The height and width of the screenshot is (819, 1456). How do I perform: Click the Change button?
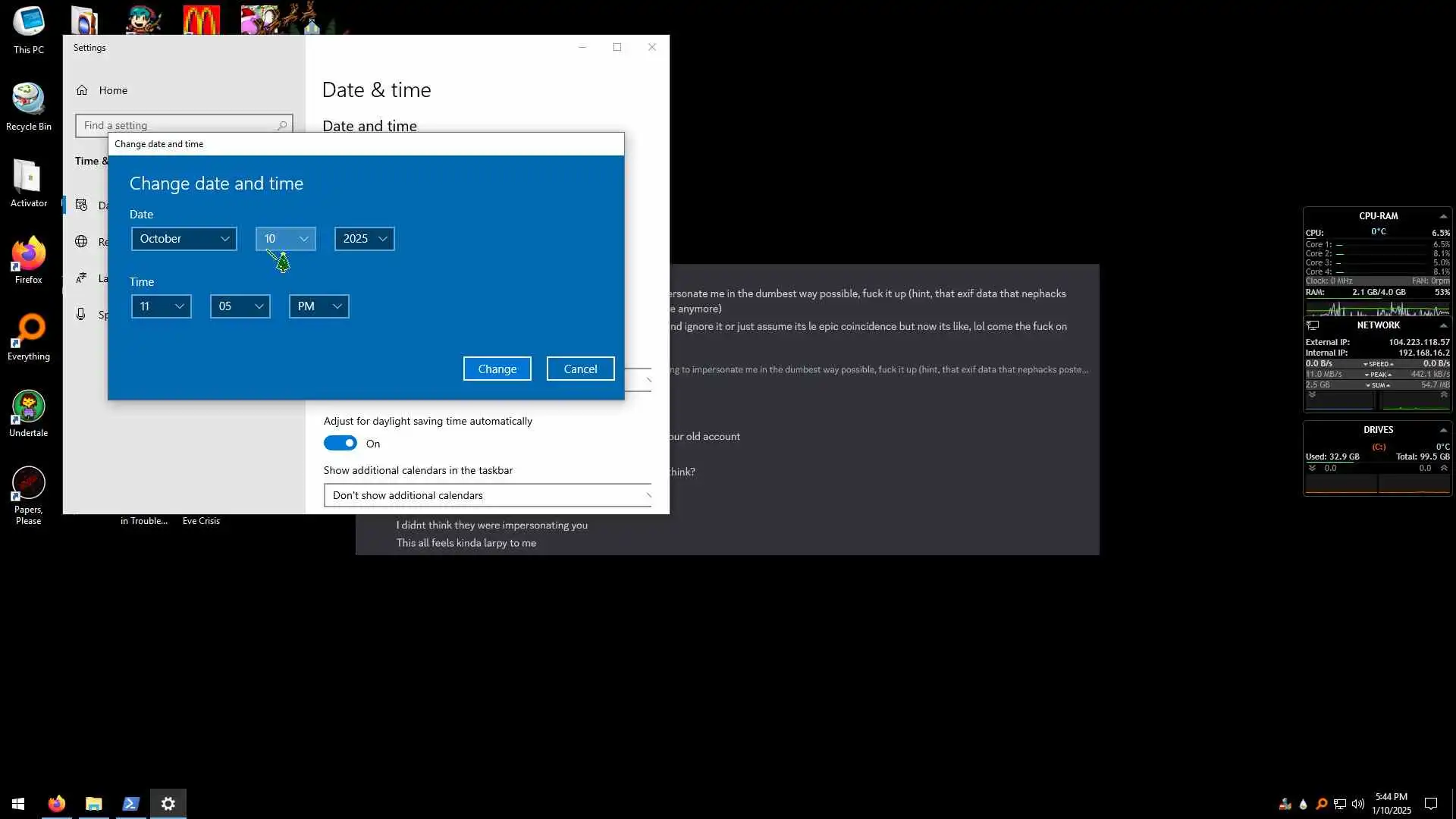pos(497,369)
